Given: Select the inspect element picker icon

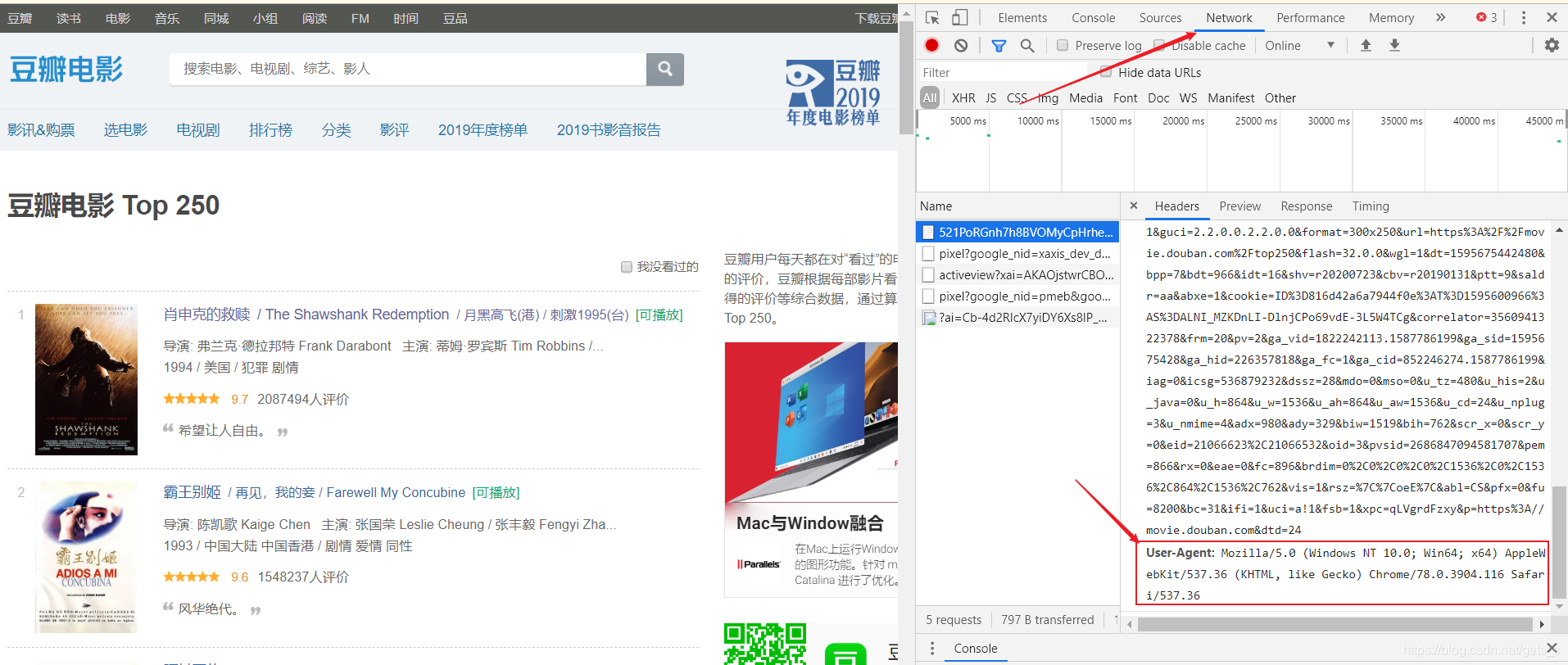Looking at the screenshot, I should pos(932,17).
